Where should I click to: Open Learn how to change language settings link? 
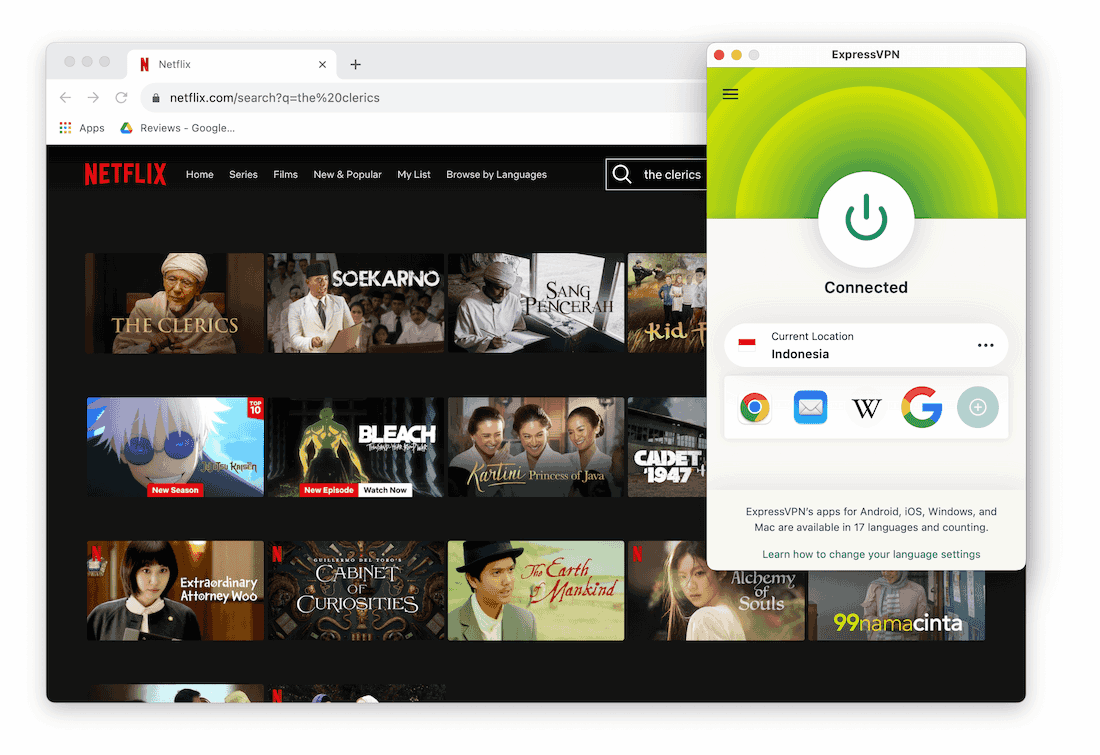tap(871, 554)
